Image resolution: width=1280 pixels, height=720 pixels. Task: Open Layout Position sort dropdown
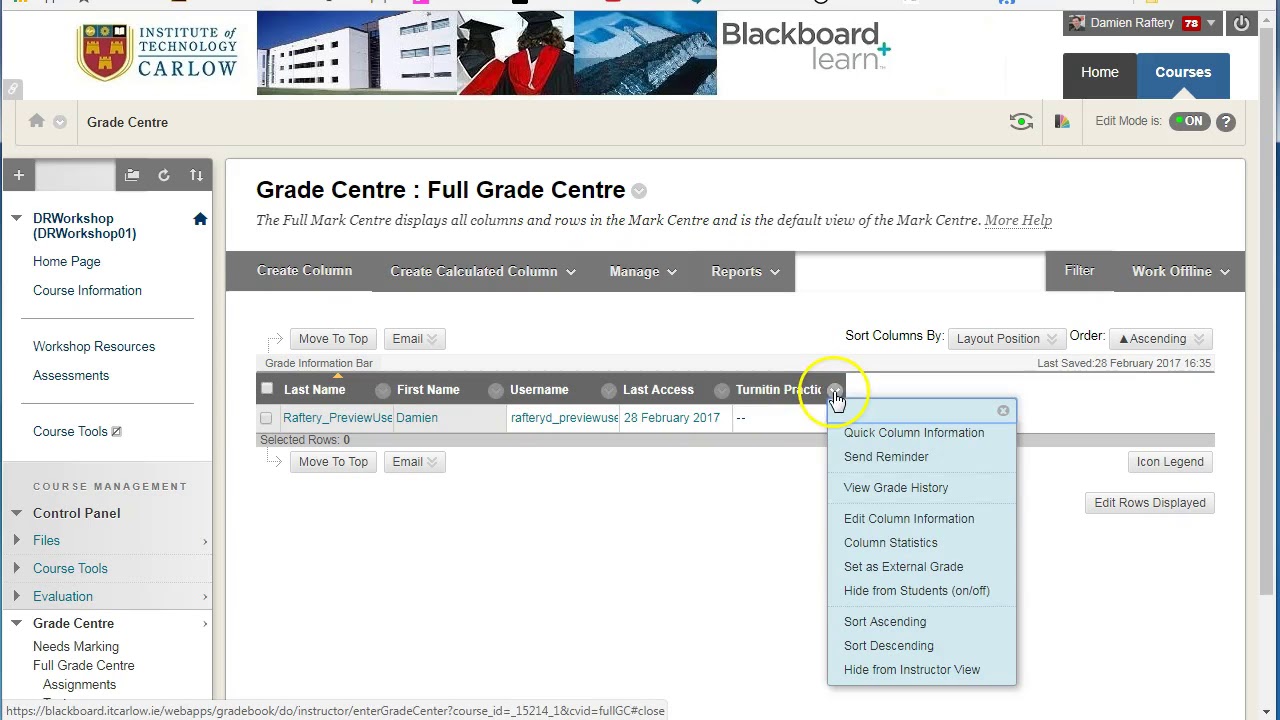point(1005,339)
